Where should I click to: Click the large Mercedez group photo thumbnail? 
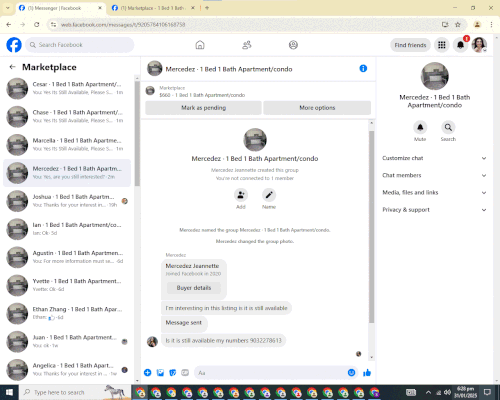[x=255, y=140]
